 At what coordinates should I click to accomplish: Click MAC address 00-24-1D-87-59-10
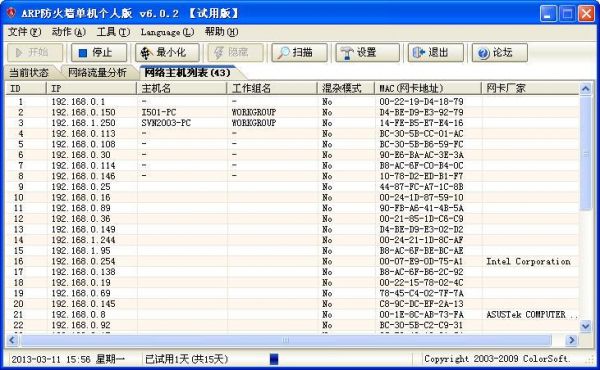coord(421,197)
